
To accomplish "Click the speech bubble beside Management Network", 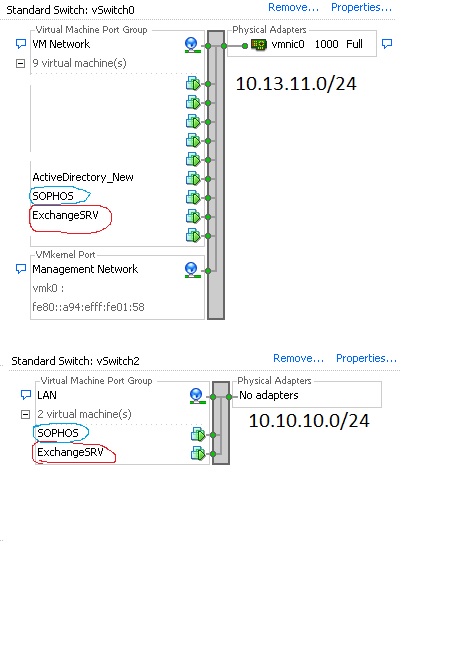I will (x=21, y=269).
